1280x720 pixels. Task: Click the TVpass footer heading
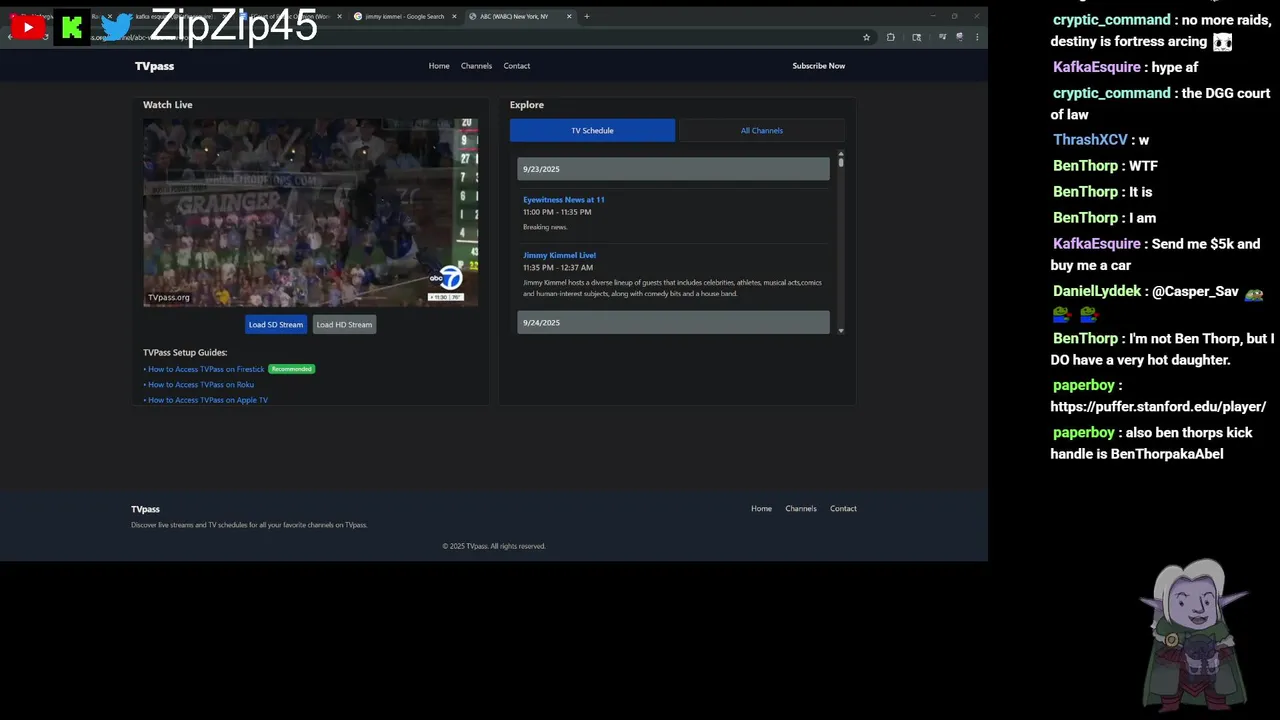145,509
